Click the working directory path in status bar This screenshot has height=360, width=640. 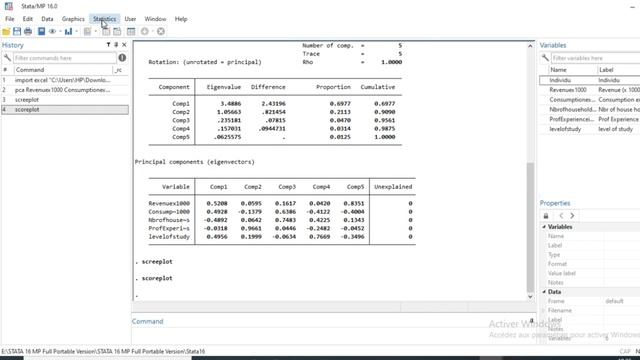pyautogui.click(x=103, y=351)
